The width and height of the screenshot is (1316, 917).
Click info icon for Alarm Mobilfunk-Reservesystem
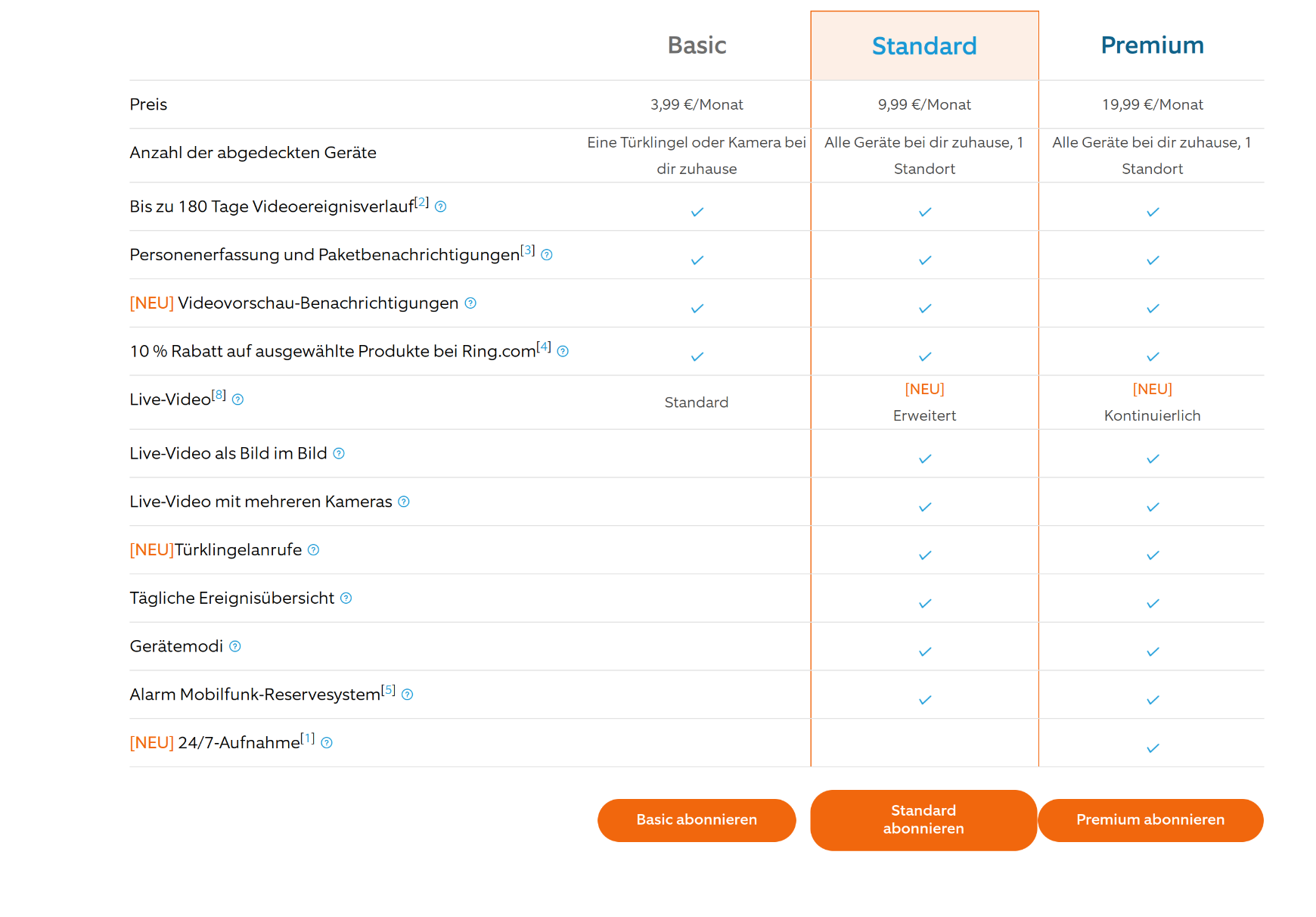point(408,695)
